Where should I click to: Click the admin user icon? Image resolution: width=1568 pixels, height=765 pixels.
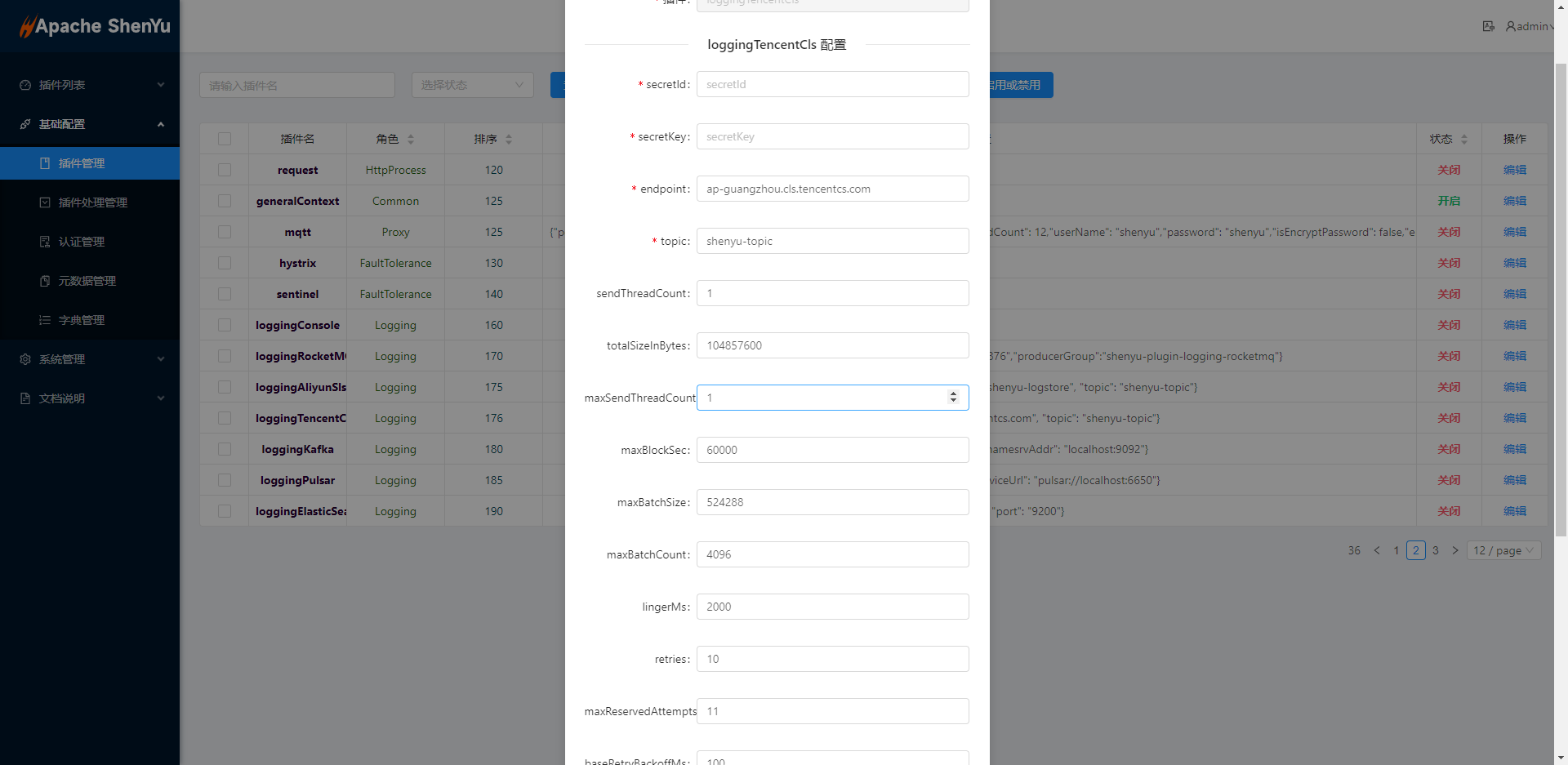click(1511, 26)
